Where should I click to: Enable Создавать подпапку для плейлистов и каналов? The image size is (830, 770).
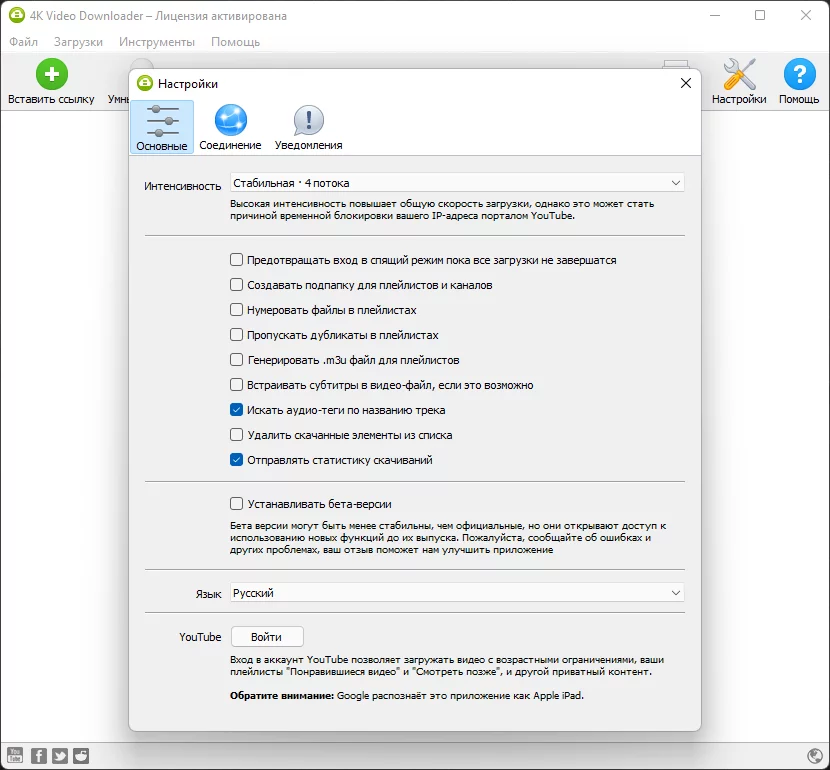pyautogui.click(x=237, y=285)
